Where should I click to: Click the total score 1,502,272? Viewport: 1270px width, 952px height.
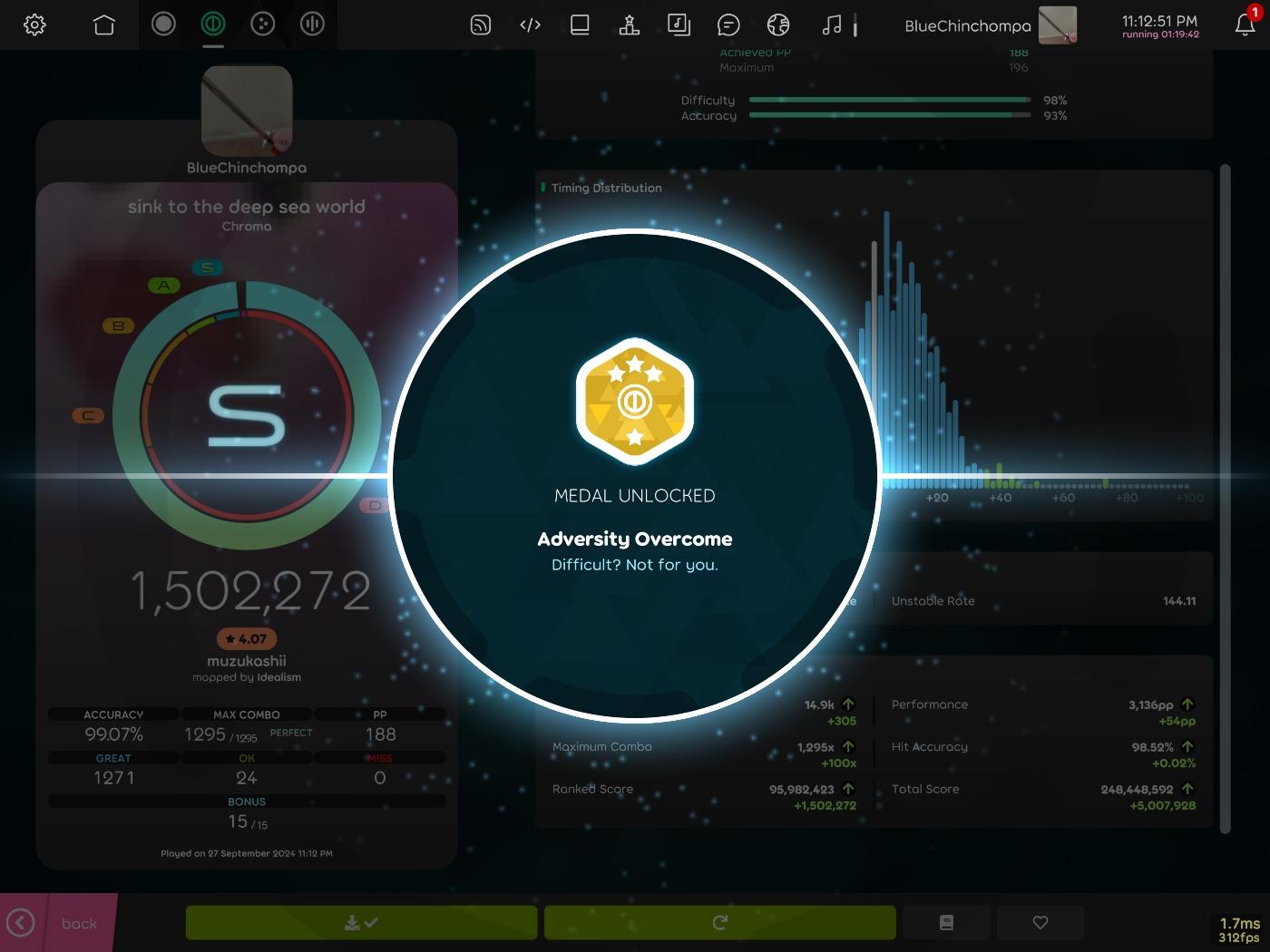250,591
